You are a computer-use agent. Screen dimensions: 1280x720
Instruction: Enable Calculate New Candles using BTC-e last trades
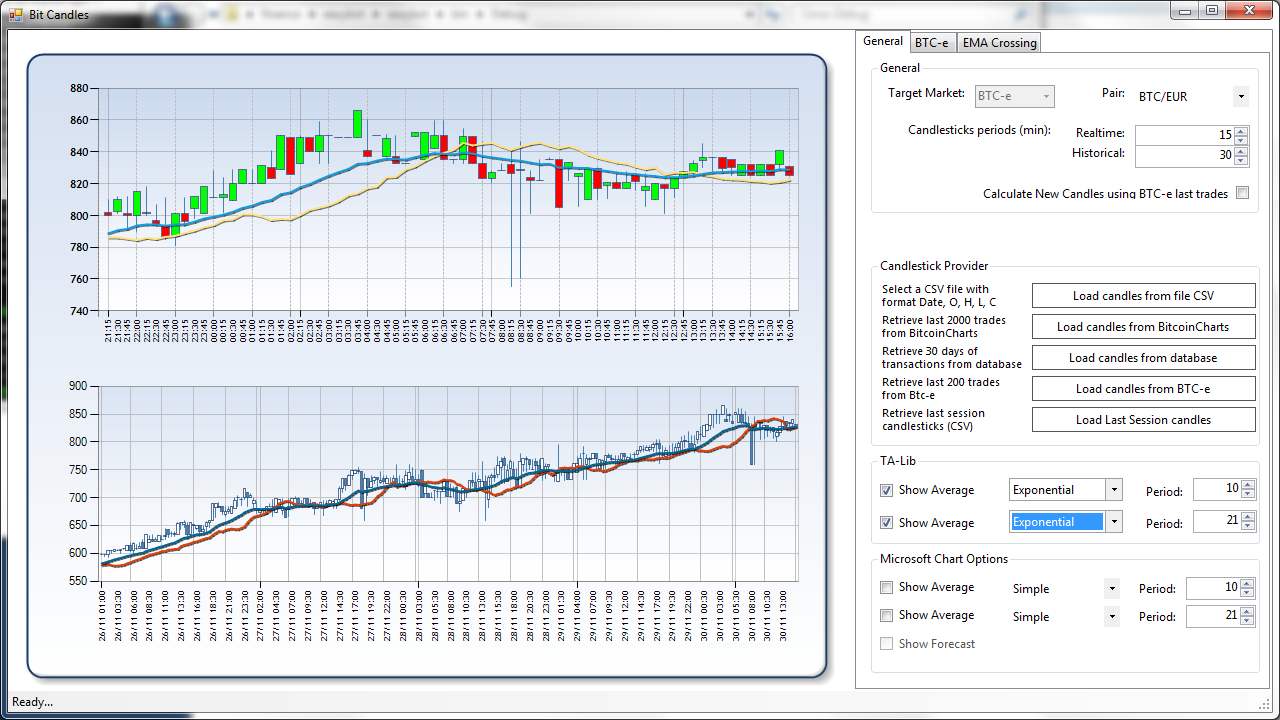tap(1242, 193)
